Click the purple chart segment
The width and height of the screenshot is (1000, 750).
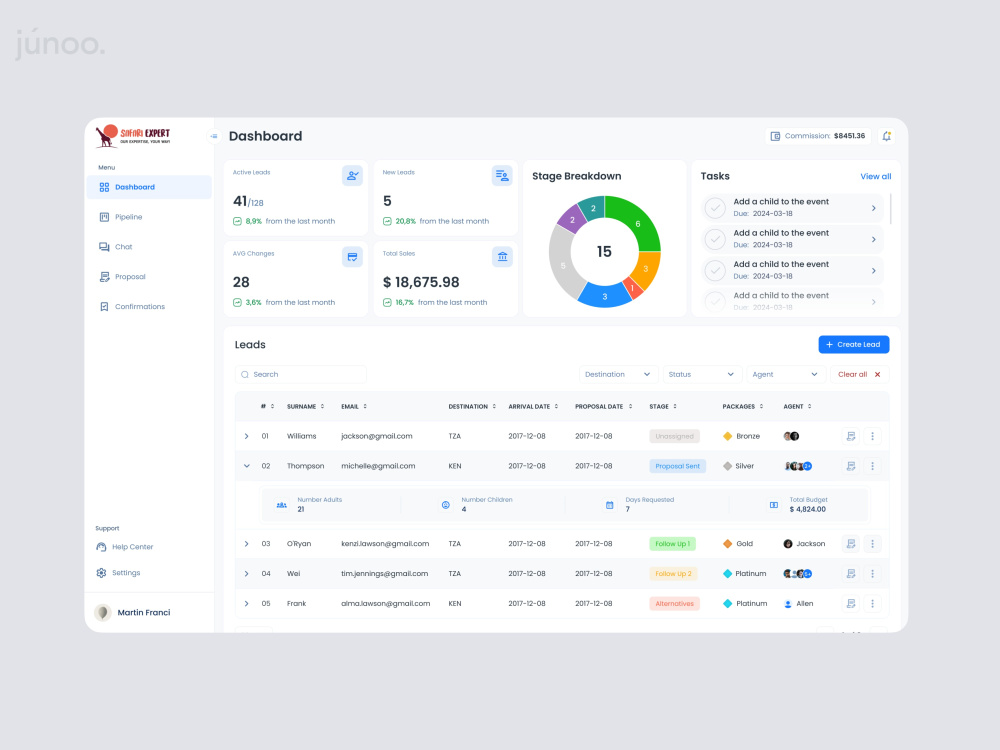[x=571, y=220]
